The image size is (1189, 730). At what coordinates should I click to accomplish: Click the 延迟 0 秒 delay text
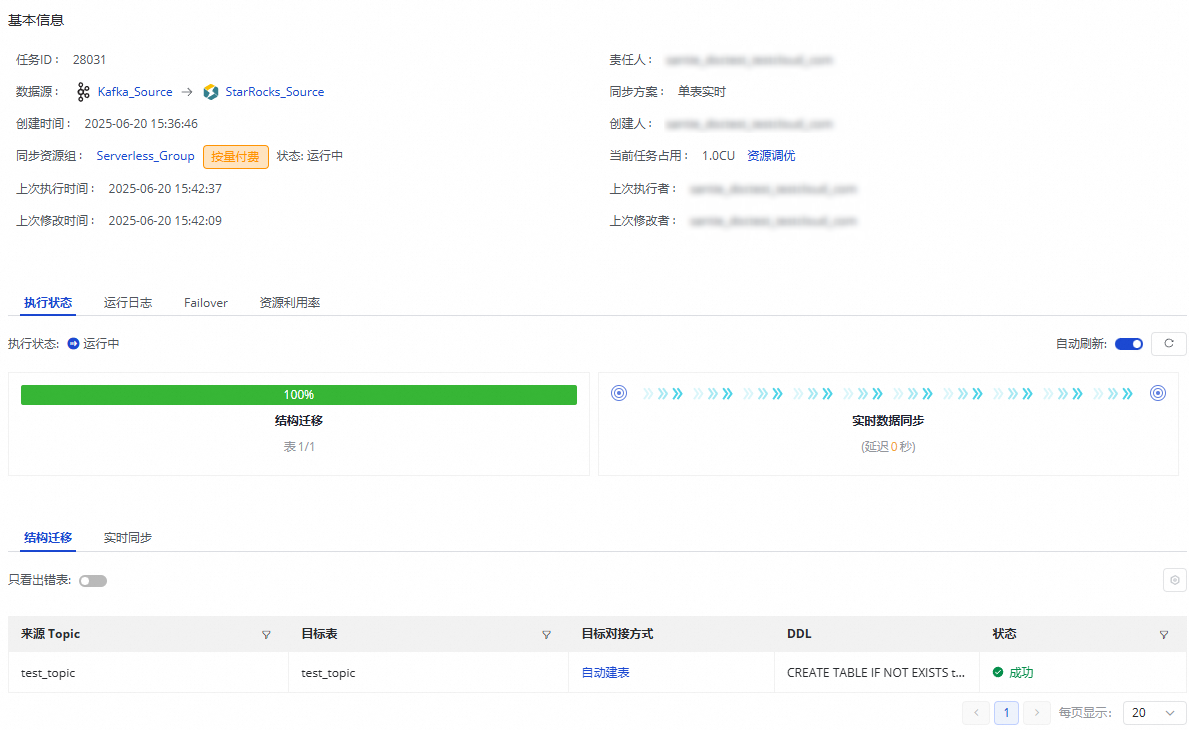tap(888, 446)
